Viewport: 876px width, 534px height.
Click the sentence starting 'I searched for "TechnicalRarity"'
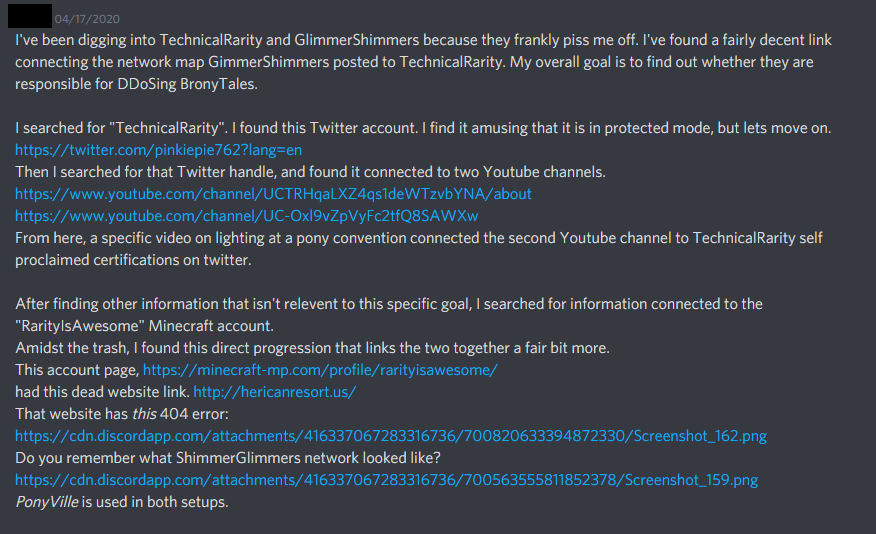pyautogui.click(x=423, y=128)
